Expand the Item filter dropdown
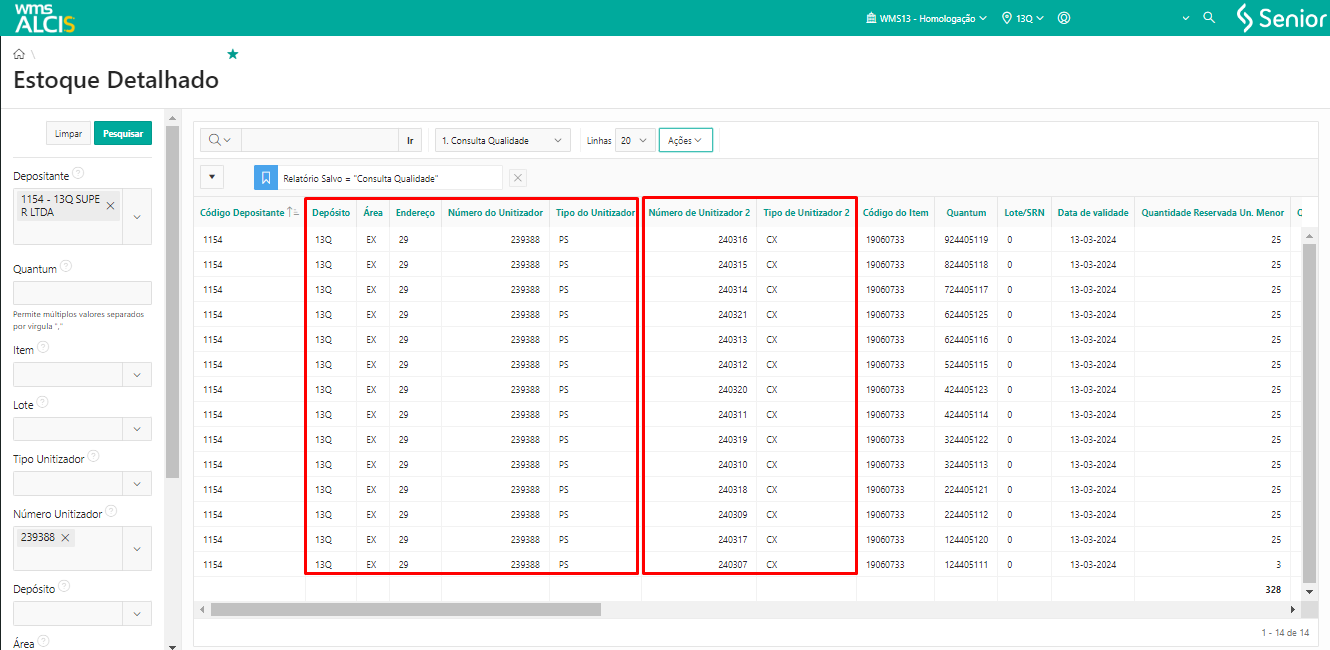This screenshot has width=1330, height=650. point(137,374)
